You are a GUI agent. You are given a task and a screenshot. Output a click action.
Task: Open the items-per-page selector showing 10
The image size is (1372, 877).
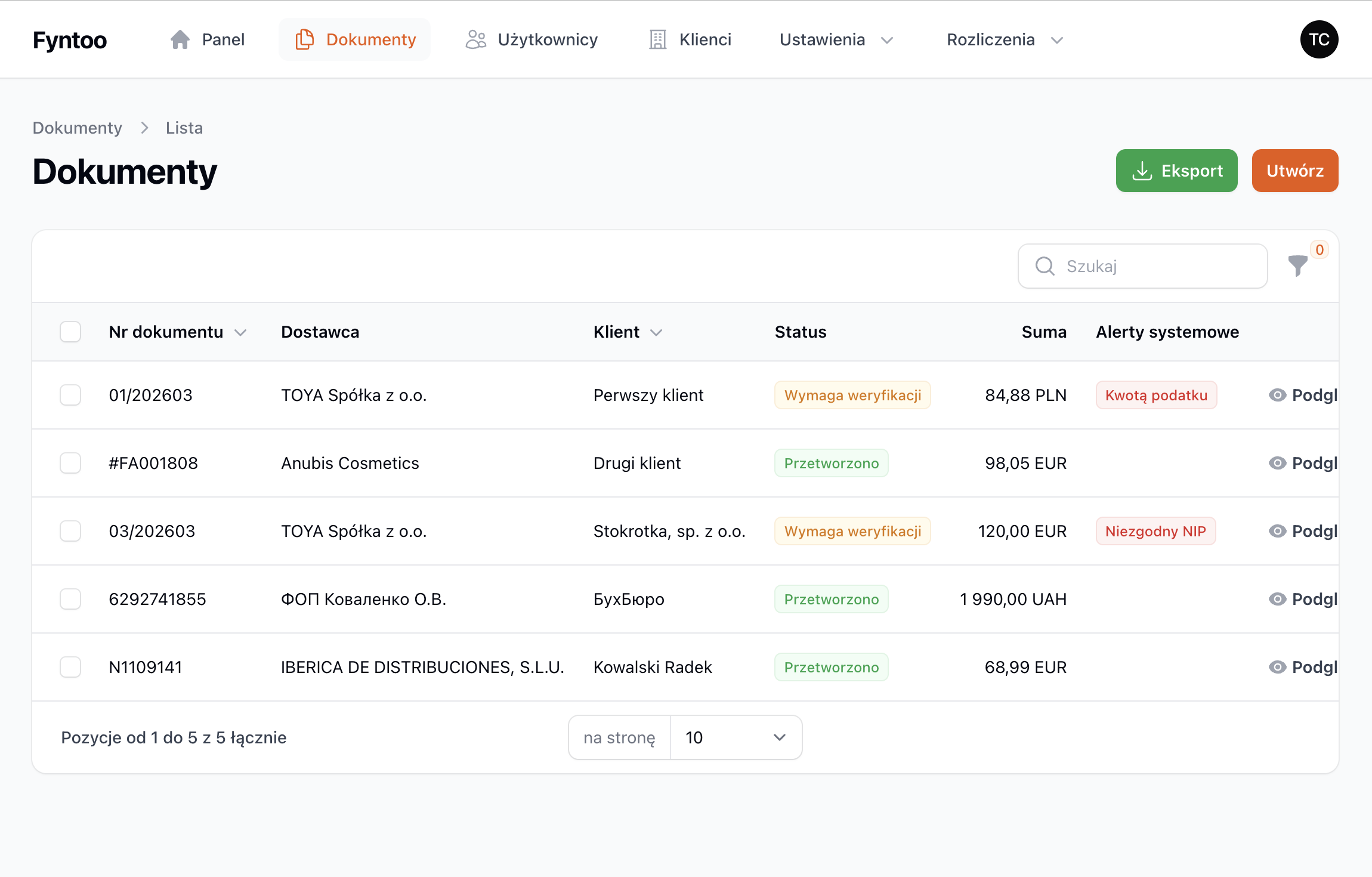pyautogui.click(x=736, y=737)
